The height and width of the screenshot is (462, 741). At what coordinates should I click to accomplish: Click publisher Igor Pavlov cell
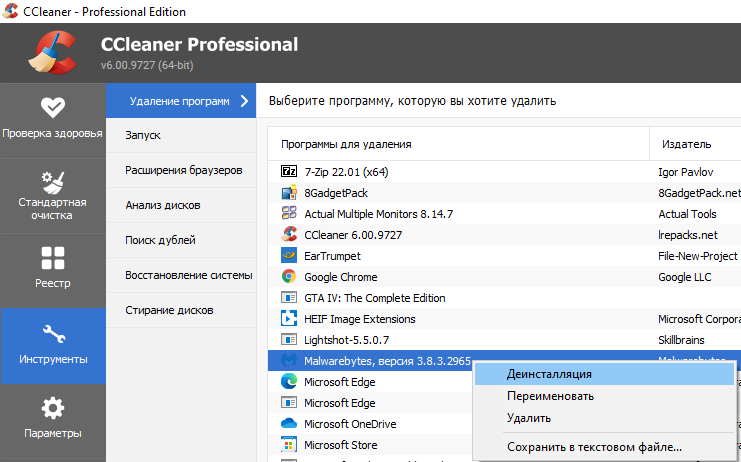686,172
